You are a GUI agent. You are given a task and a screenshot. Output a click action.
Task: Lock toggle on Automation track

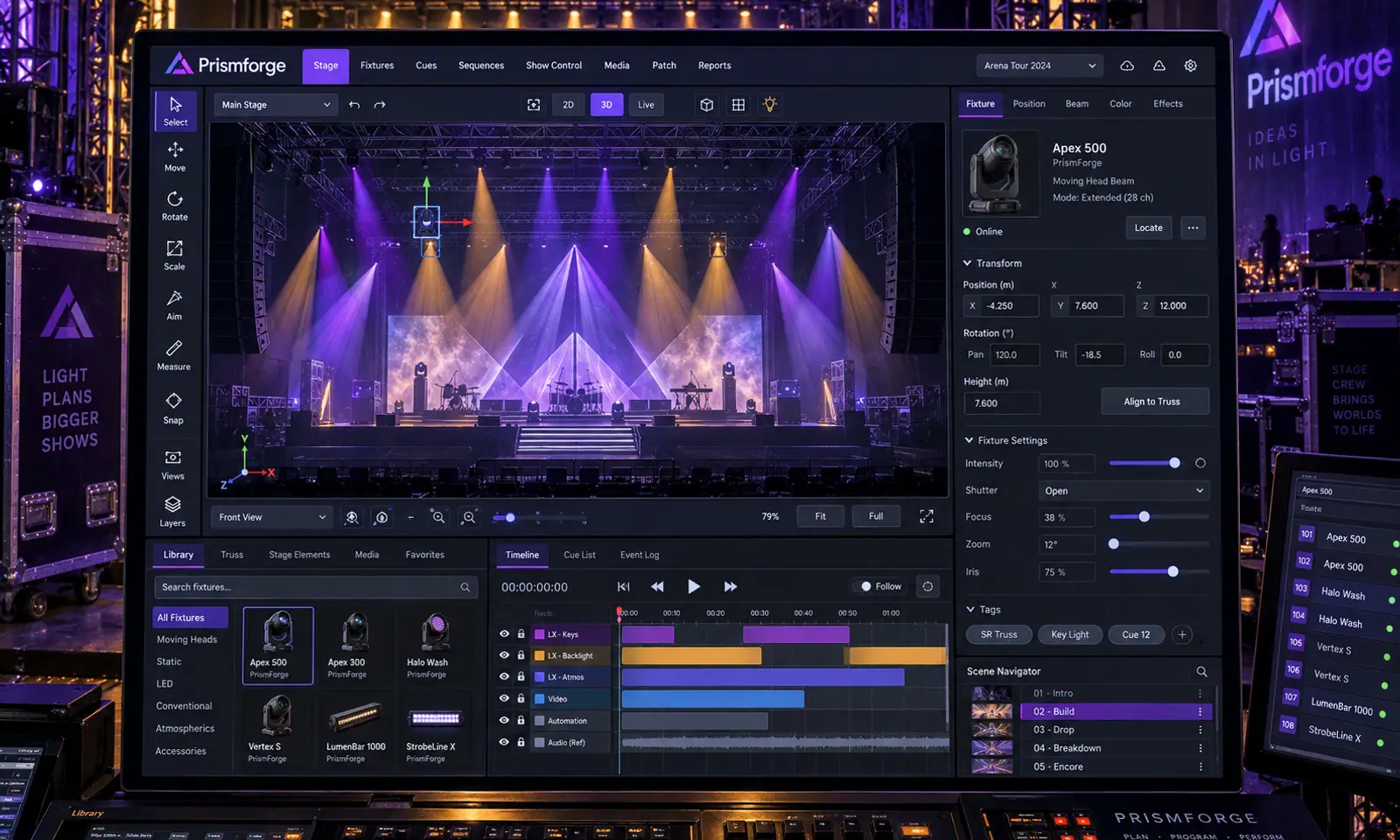pyautogui.click(x=521, y=720)
